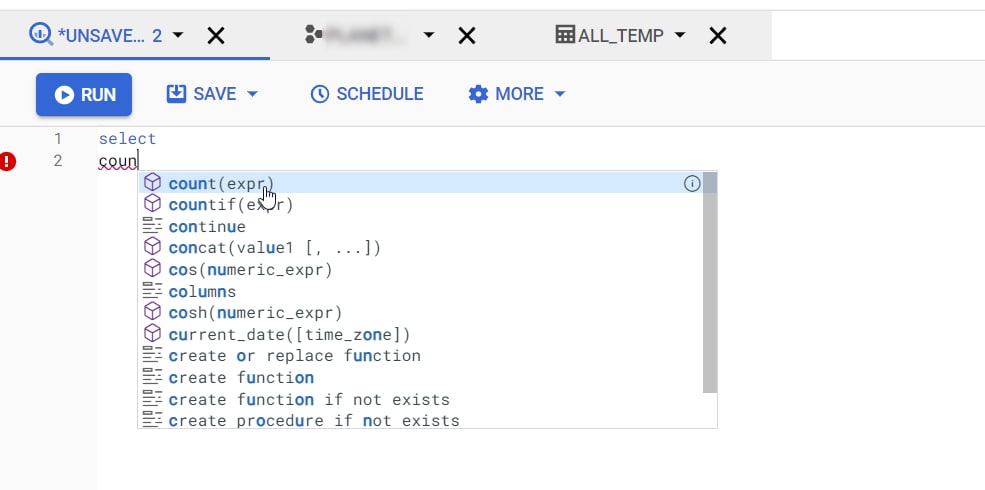Close the unsaved query tab
The width and height of the screenshot is (985, 490).
[215, 36]
